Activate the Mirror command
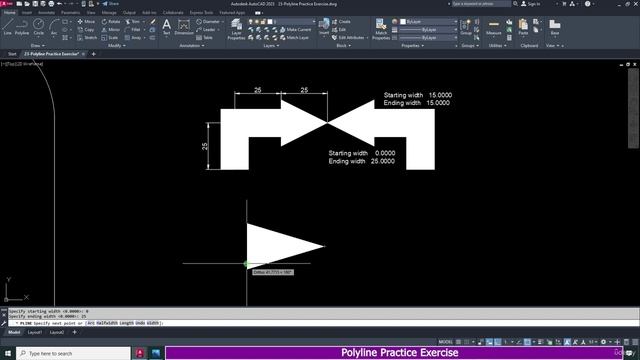The width and height of the screenshot is (640, 360). click(111, 29)
